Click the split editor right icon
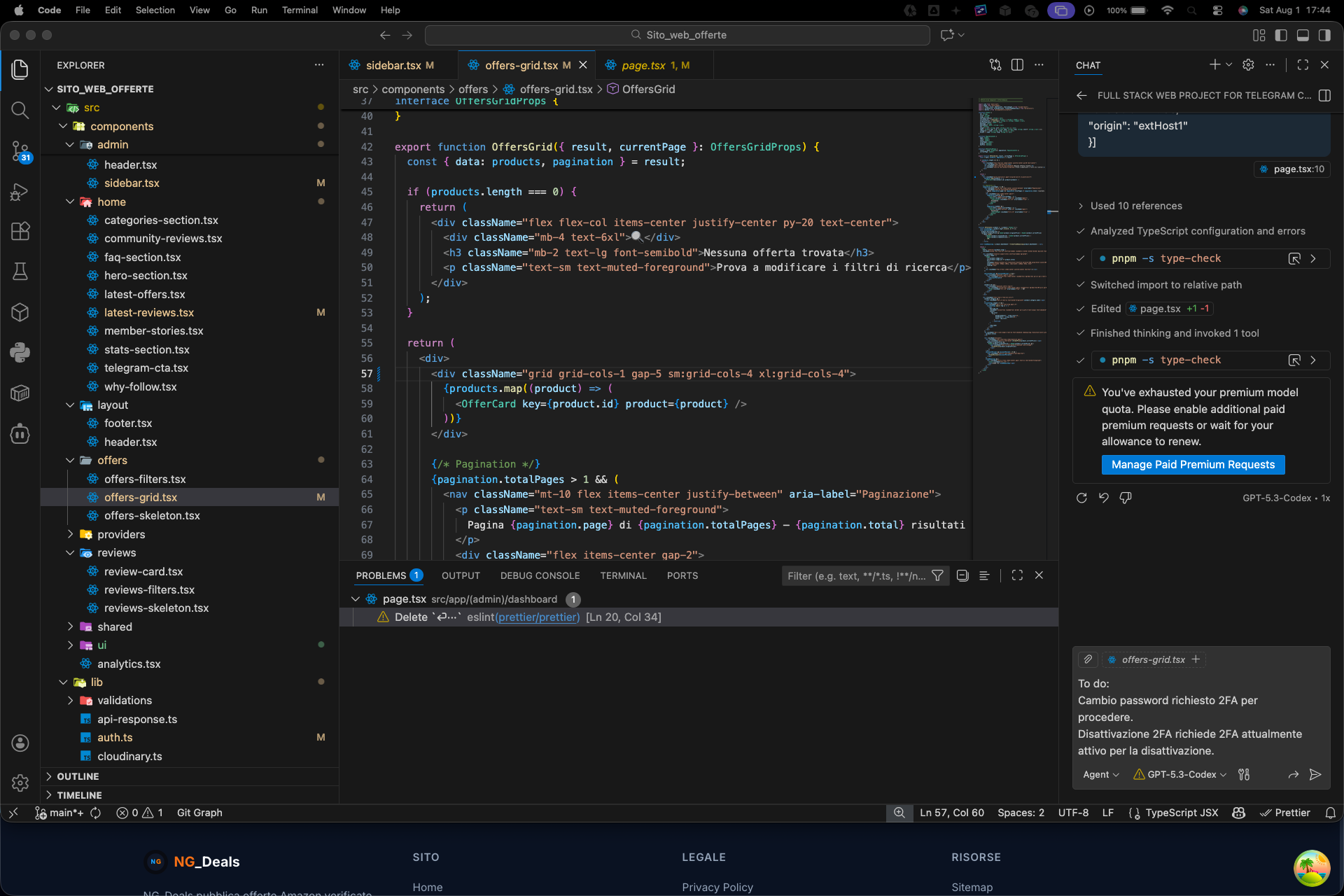Image resolution: width=1344 pixels, height=896 pixels. click(1017, 65)
